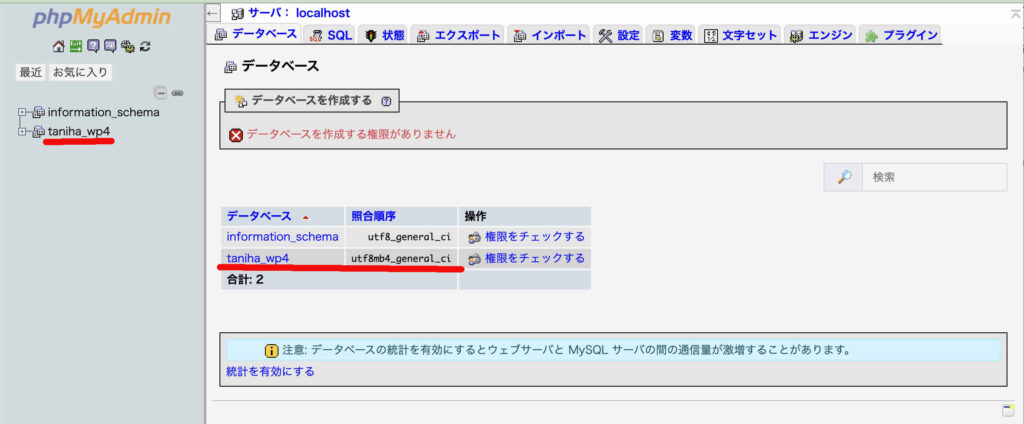Click the server icon before サーバ: localhost
This screenshot has height=424, width=1024.
click(238, 13)
